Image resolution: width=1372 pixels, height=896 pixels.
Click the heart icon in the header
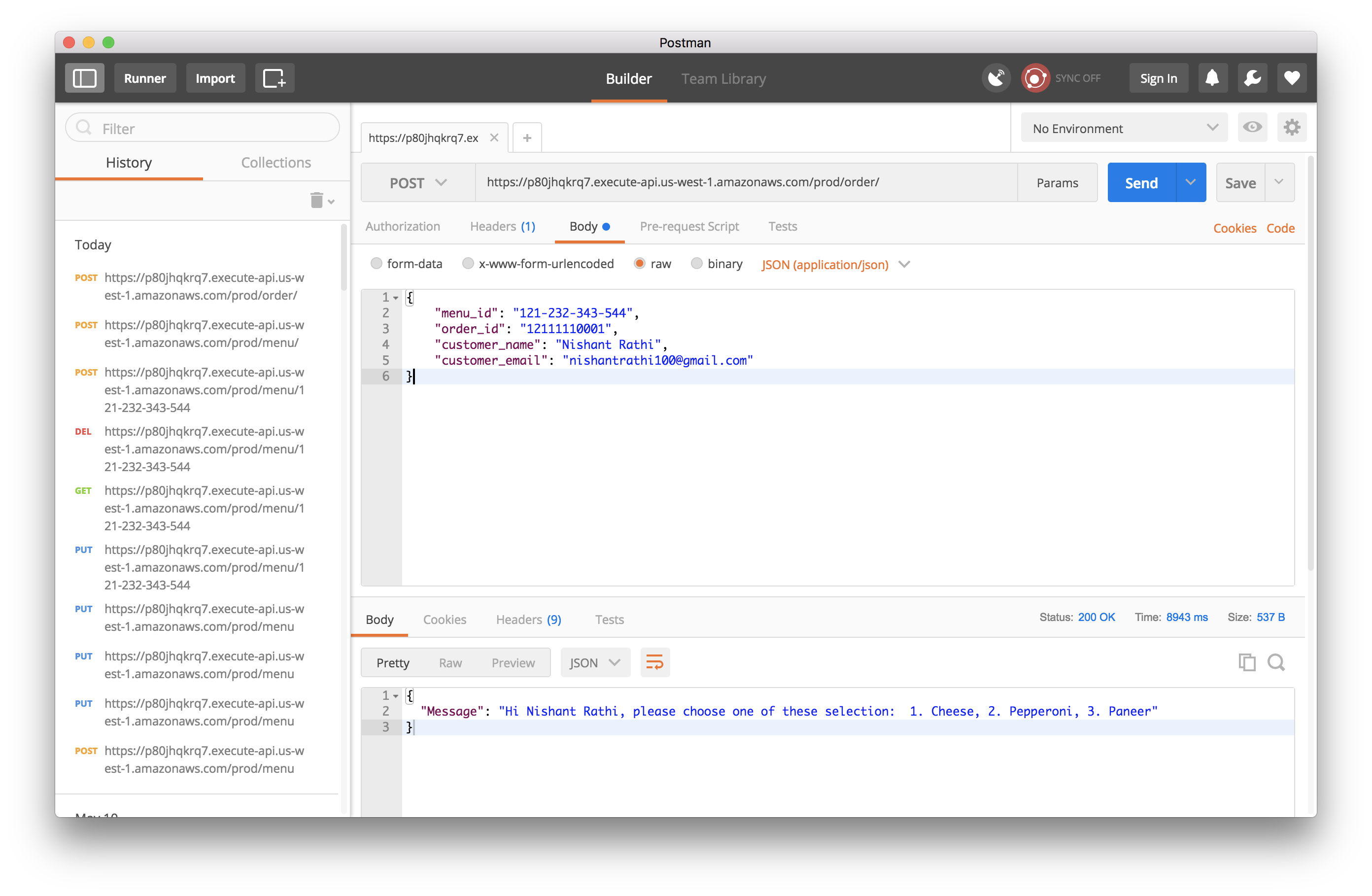coord(1291,78)
